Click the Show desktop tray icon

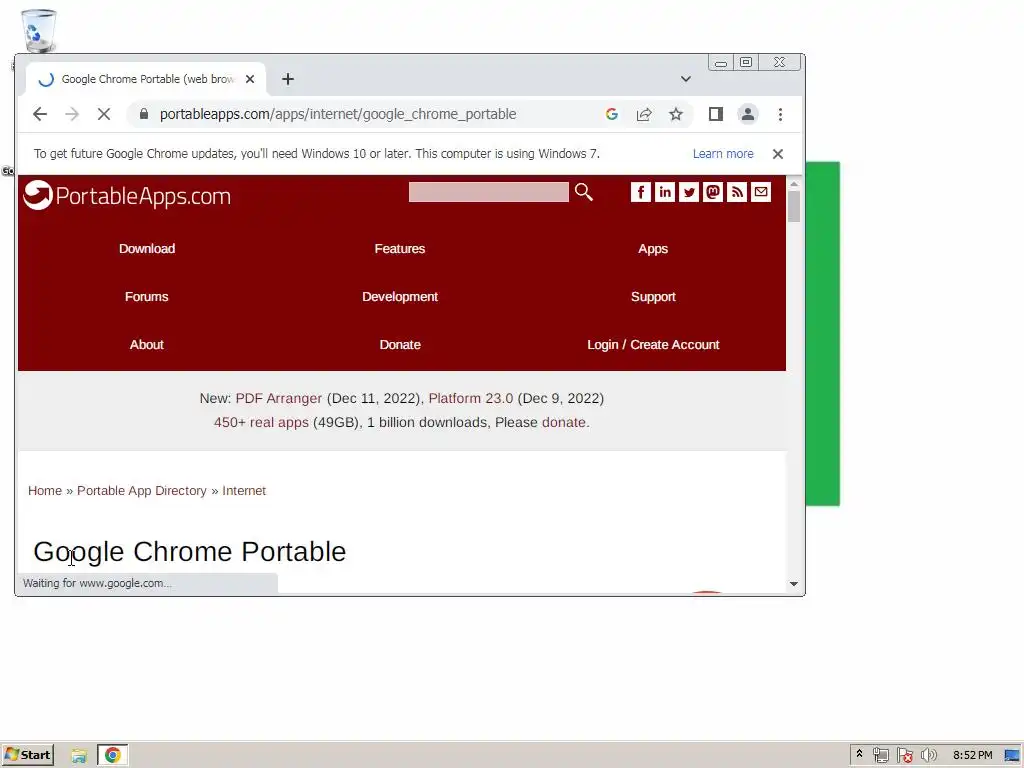click(1013, 756)
